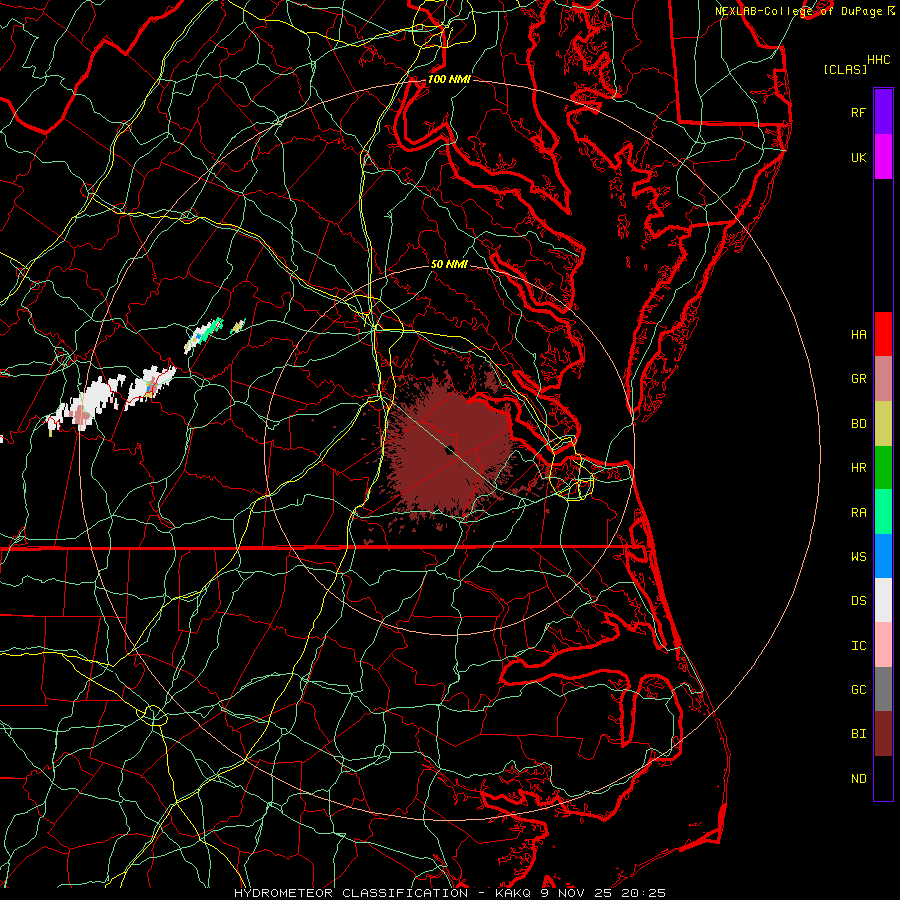The image size is (900, 900).
Task: Click the "RA" legend label
Action: [858, 513]
